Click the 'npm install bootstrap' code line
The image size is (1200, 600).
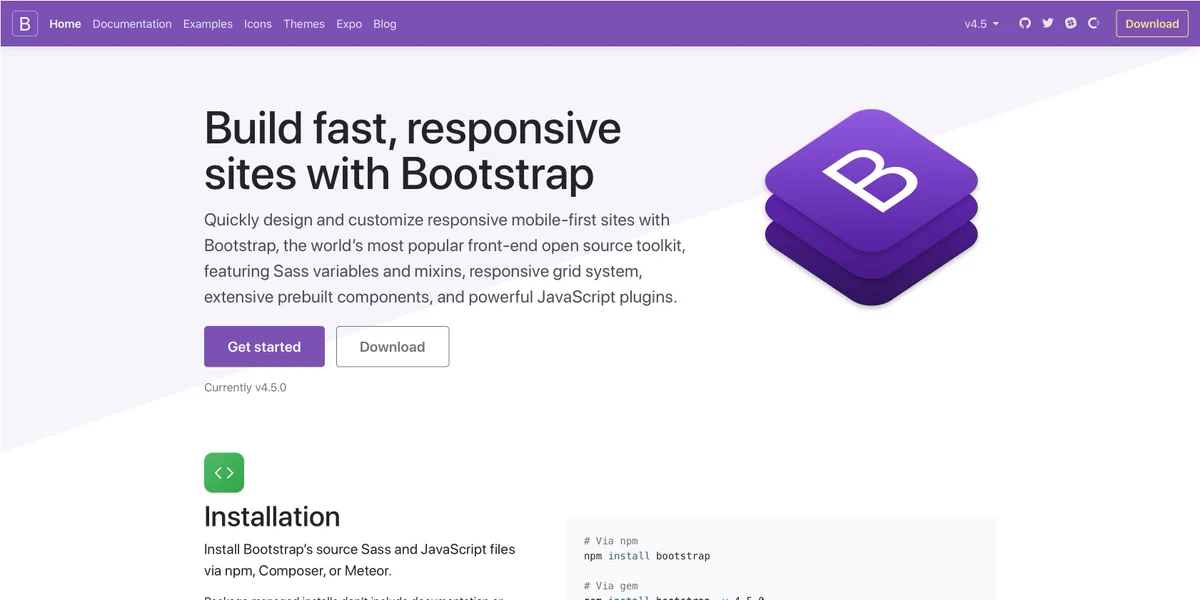(x=647, y=556)
